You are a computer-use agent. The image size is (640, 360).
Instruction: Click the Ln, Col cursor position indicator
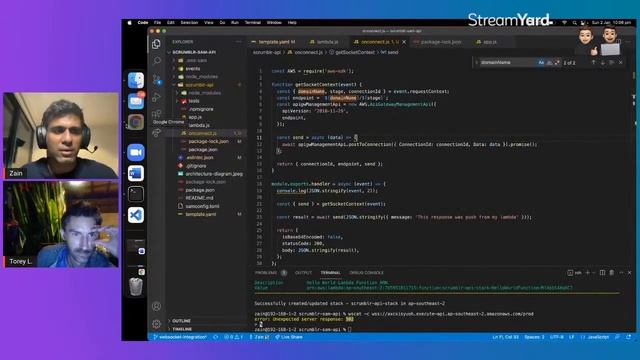(x=505, y=337)
